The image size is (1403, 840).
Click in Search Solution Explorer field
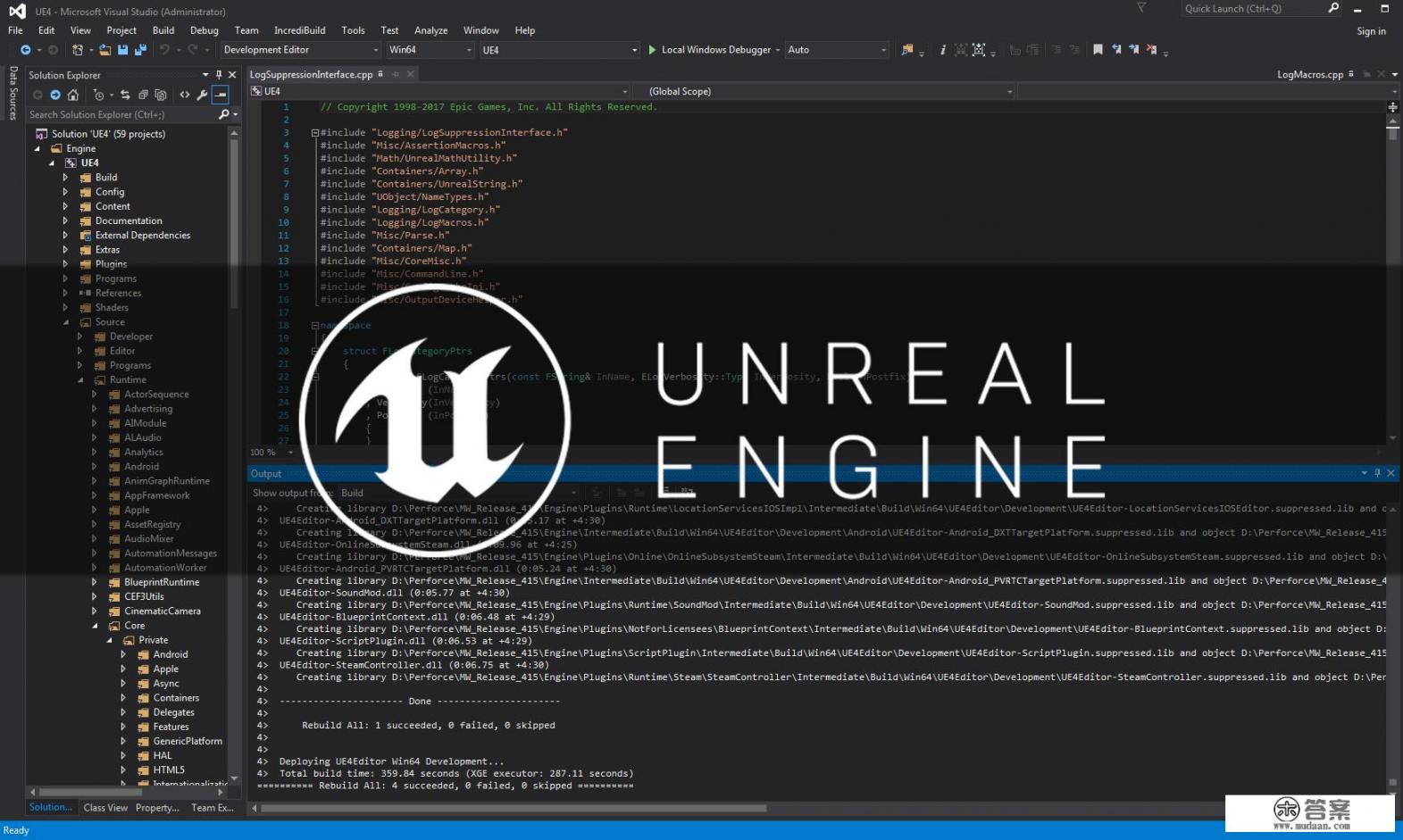[x=123, y=114]
